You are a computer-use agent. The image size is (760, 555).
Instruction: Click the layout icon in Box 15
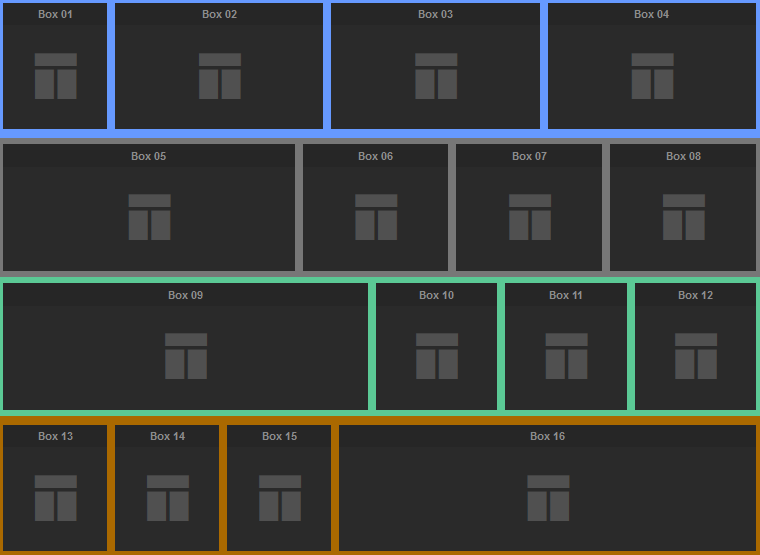280,498
